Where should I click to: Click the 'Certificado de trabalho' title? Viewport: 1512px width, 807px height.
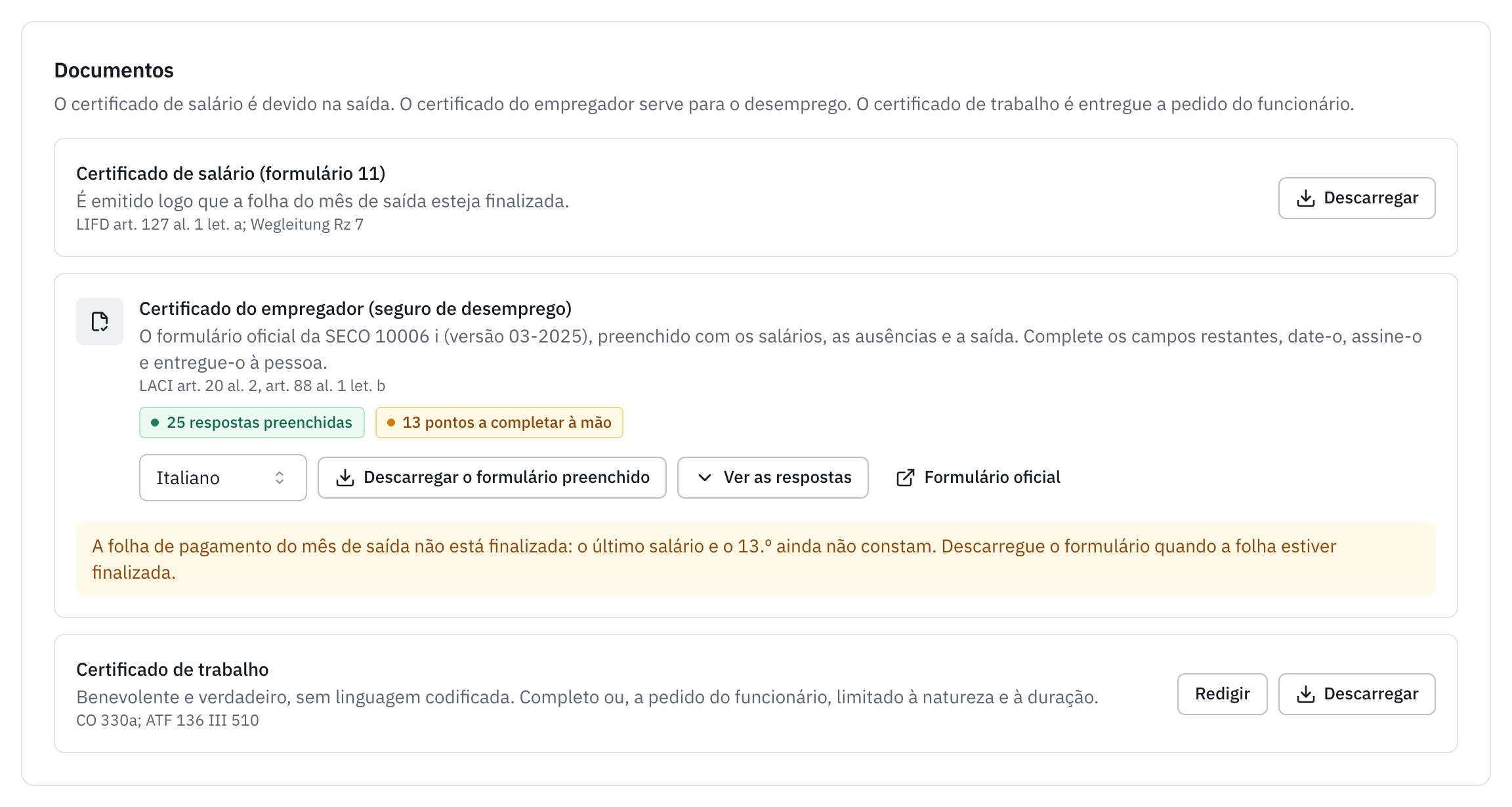(x=172, y=669)
